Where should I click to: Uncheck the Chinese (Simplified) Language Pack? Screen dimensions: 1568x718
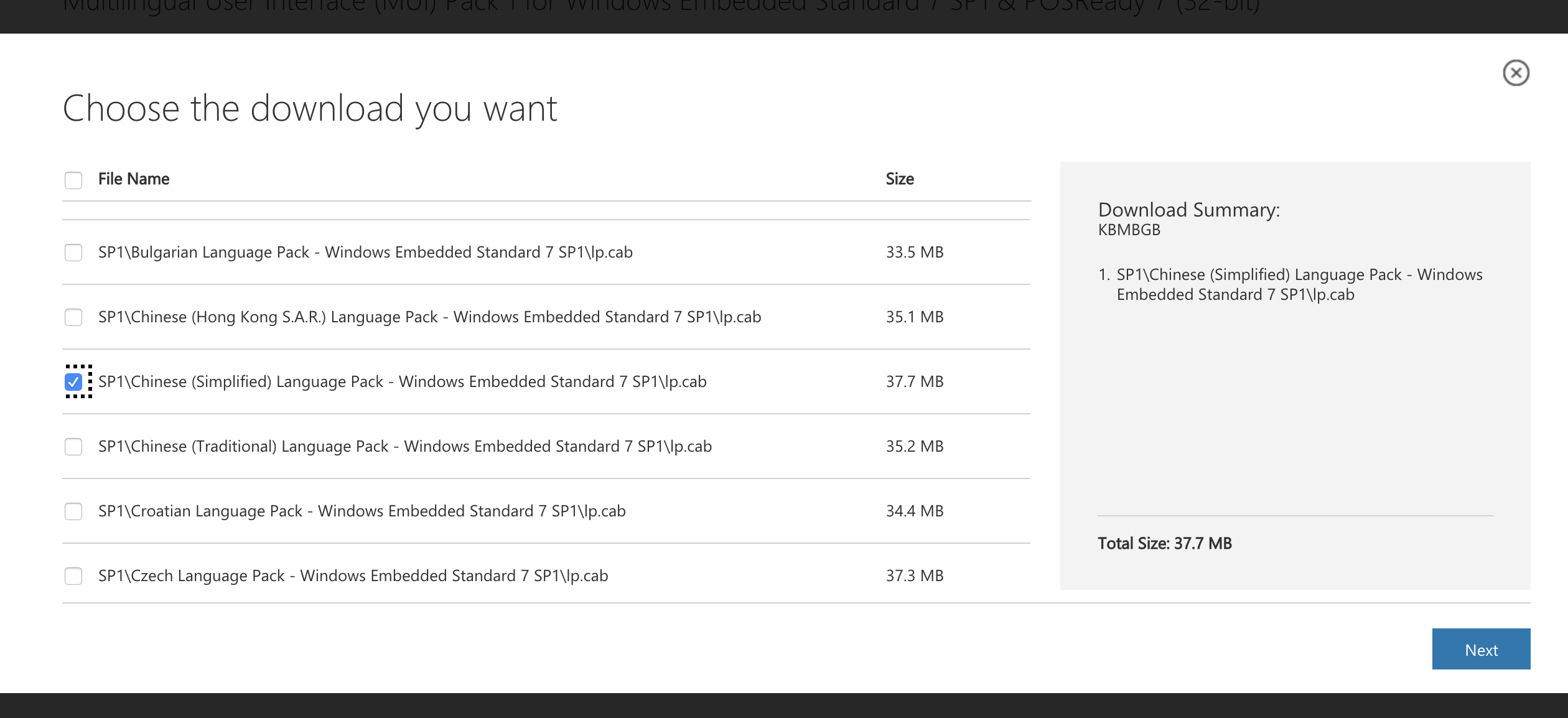coord(73,382)
